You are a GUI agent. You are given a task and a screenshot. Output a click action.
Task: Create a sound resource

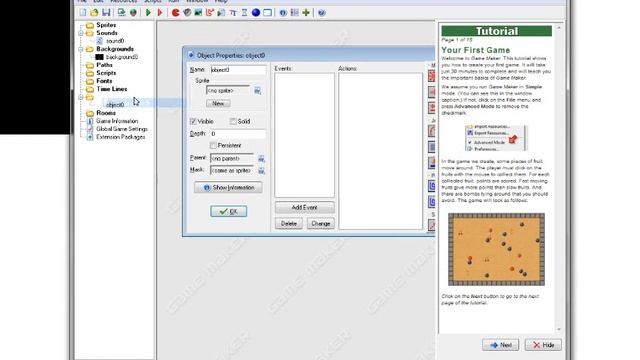click(x=187, y=13)
